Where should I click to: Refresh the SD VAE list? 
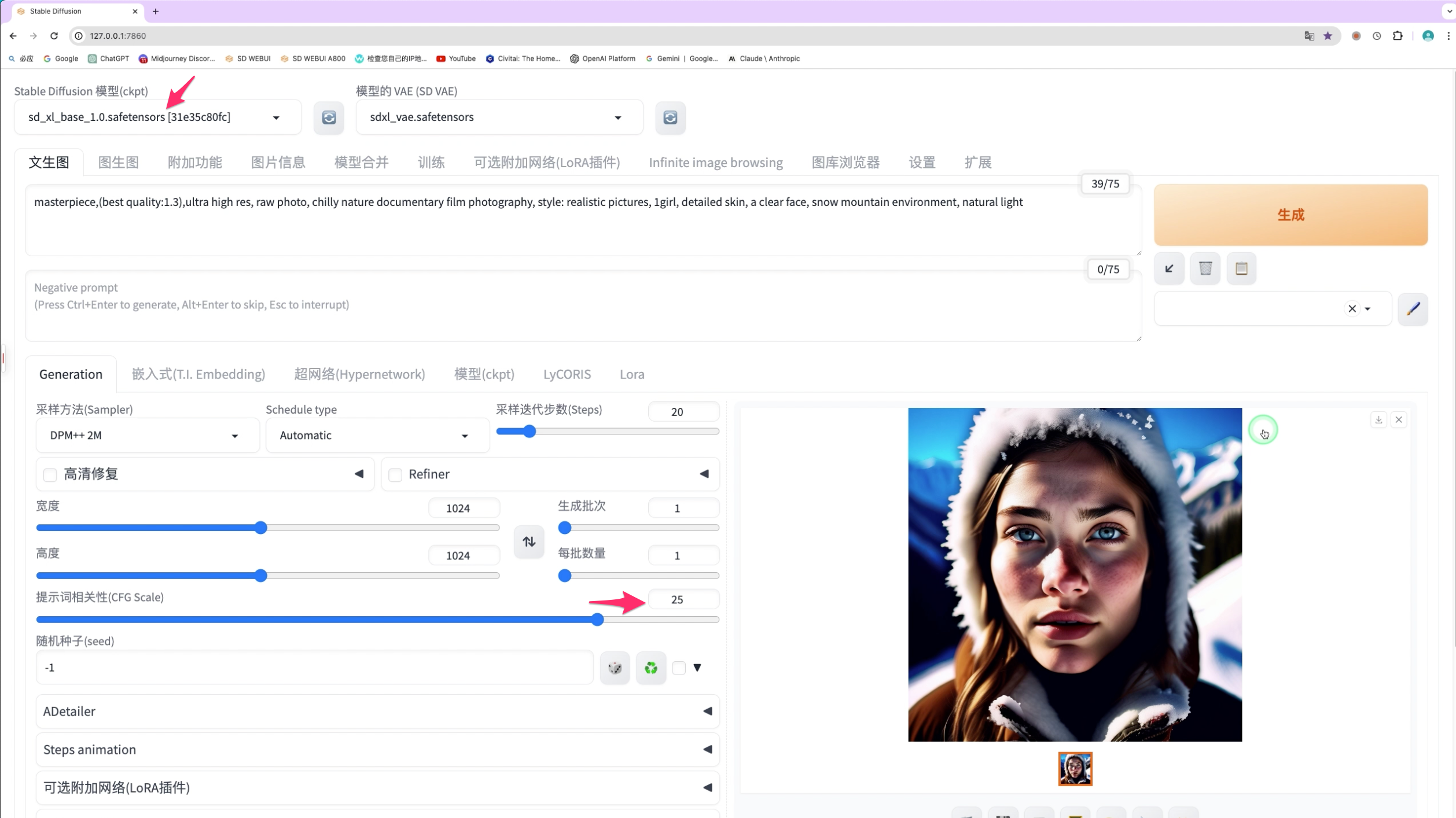670,117
